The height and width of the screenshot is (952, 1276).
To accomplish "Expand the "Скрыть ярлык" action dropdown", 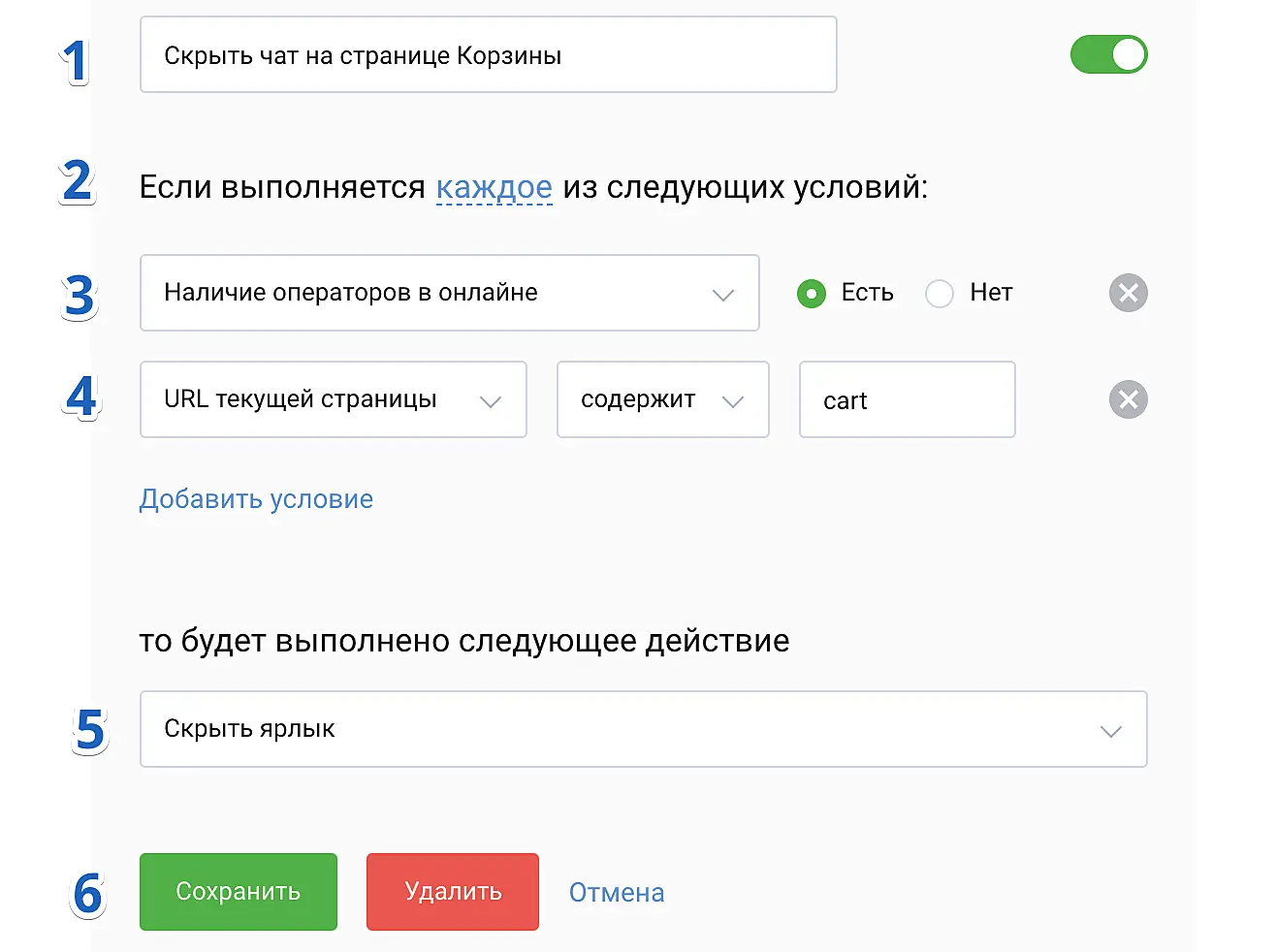I will pyautogui.click(x=643, y=729).
